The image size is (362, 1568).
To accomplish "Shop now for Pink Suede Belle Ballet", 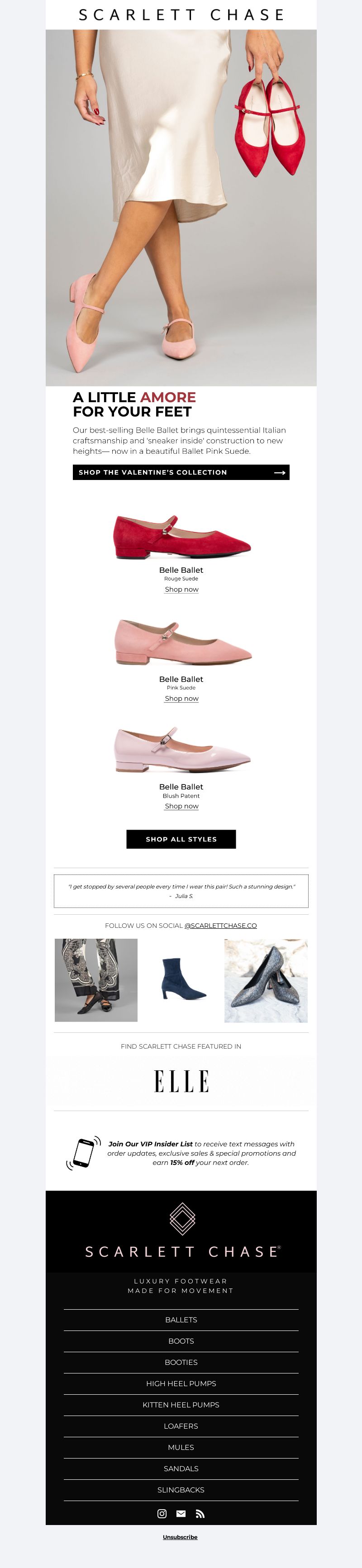I will tap(181, 698).
